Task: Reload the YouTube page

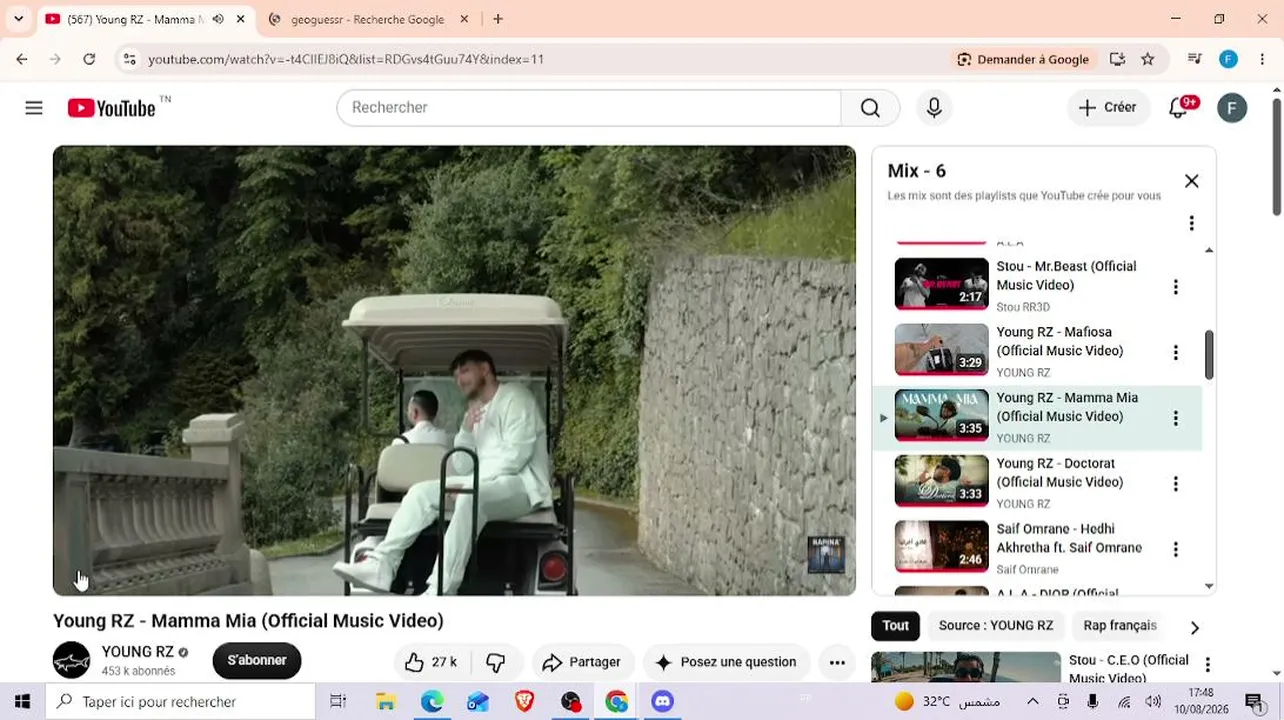Action: click(x=89, y=59)
